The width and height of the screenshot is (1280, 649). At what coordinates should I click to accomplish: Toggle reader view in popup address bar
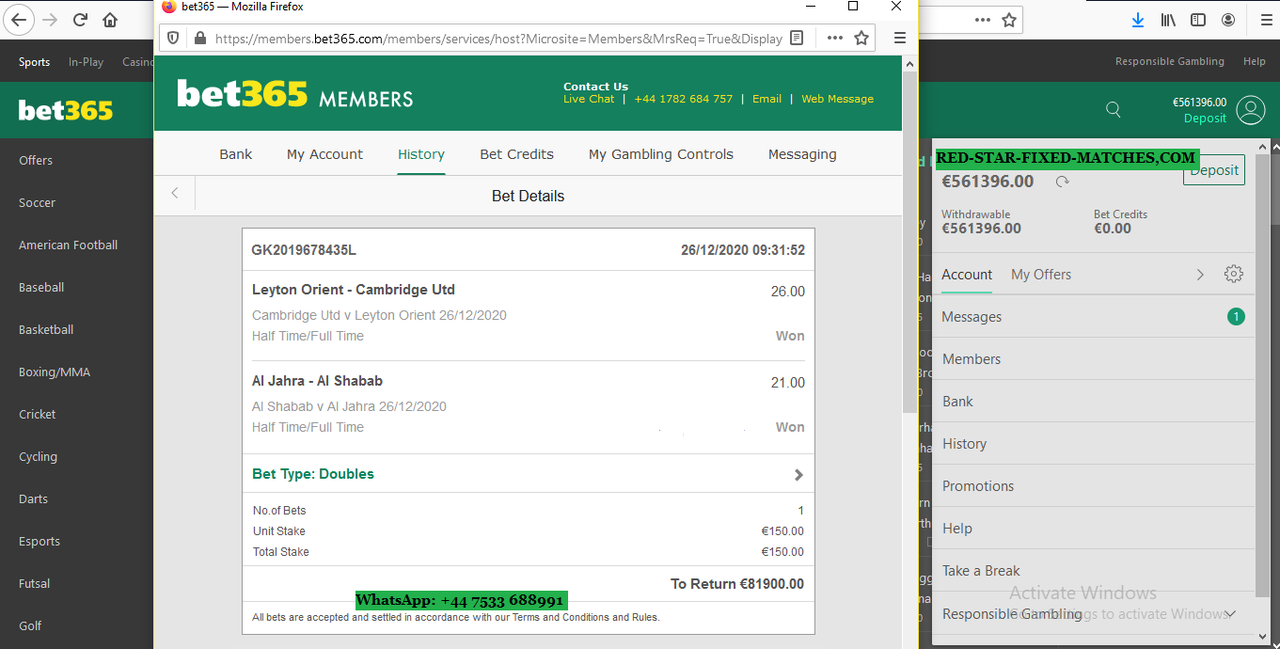797,38
